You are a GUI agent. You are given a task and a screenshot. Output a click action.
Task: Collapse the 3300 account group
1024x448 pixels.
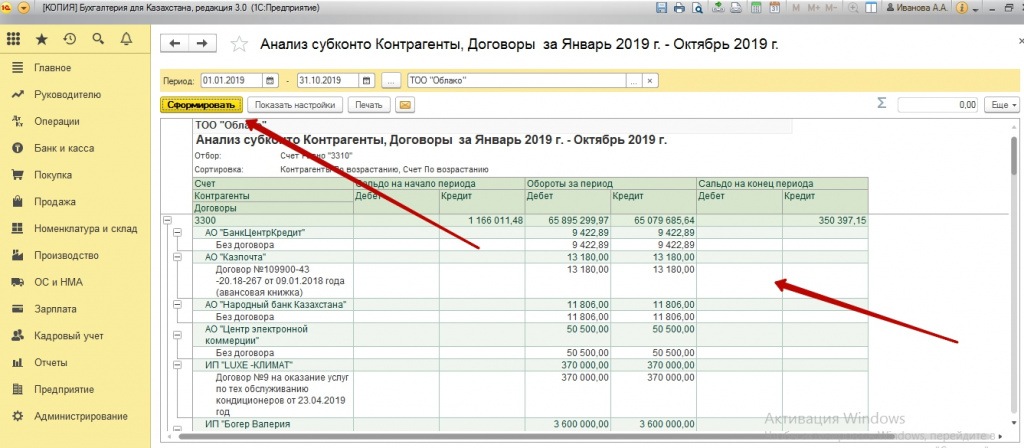pos(167,221)
